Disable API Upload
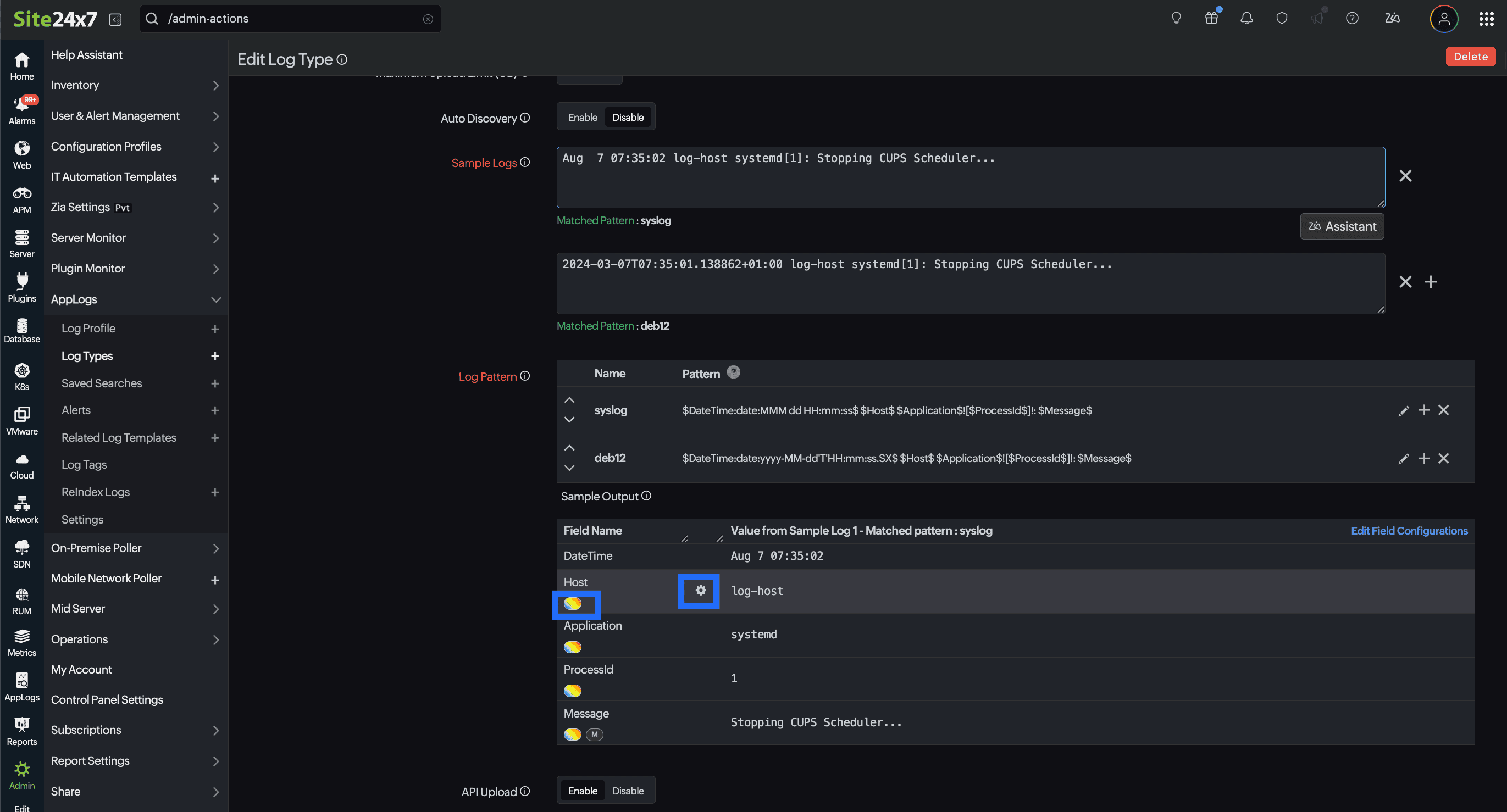1507x812 pixels. point(628,791)
